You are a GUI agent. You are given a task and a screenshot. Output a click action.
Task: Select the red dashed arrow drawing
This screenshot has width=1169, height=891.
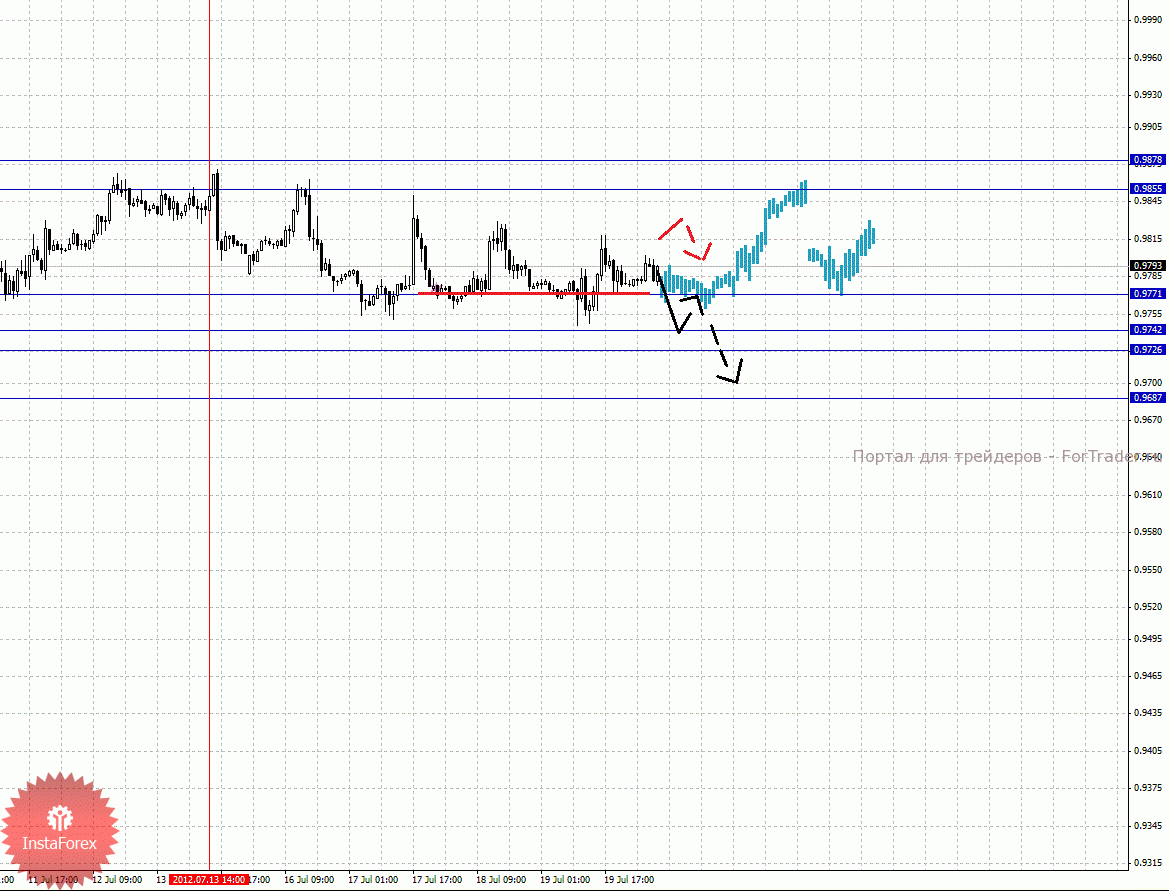tap(685, 236)
